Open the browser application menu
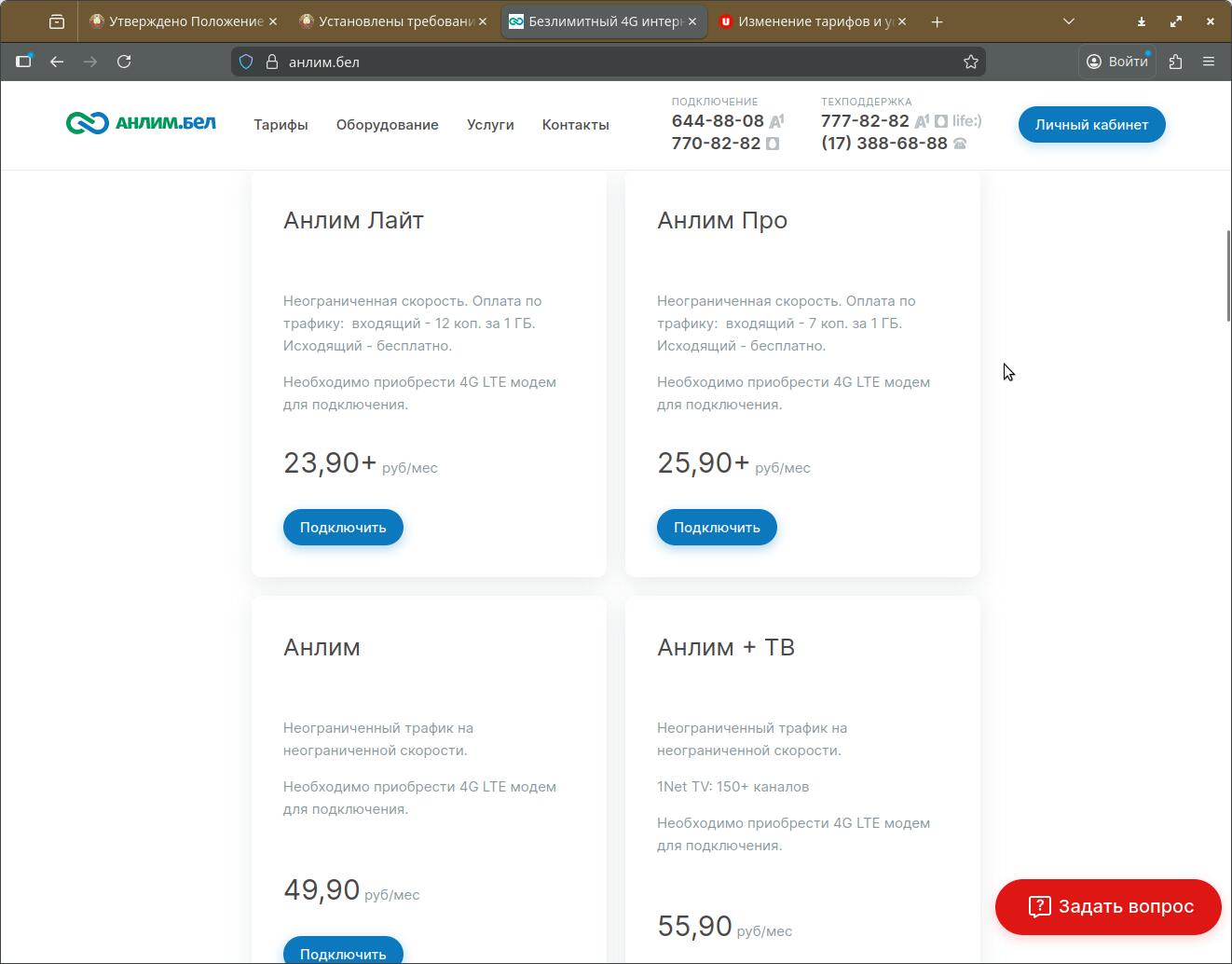 [x=1209, y=62]
